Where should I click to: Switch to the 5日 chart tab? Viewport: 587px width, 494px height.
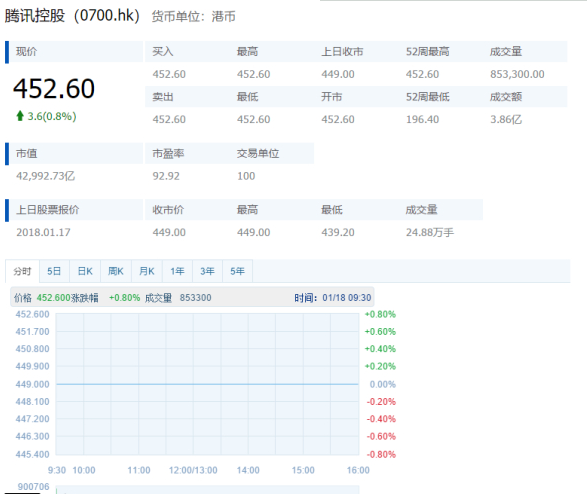click(54, 271)
